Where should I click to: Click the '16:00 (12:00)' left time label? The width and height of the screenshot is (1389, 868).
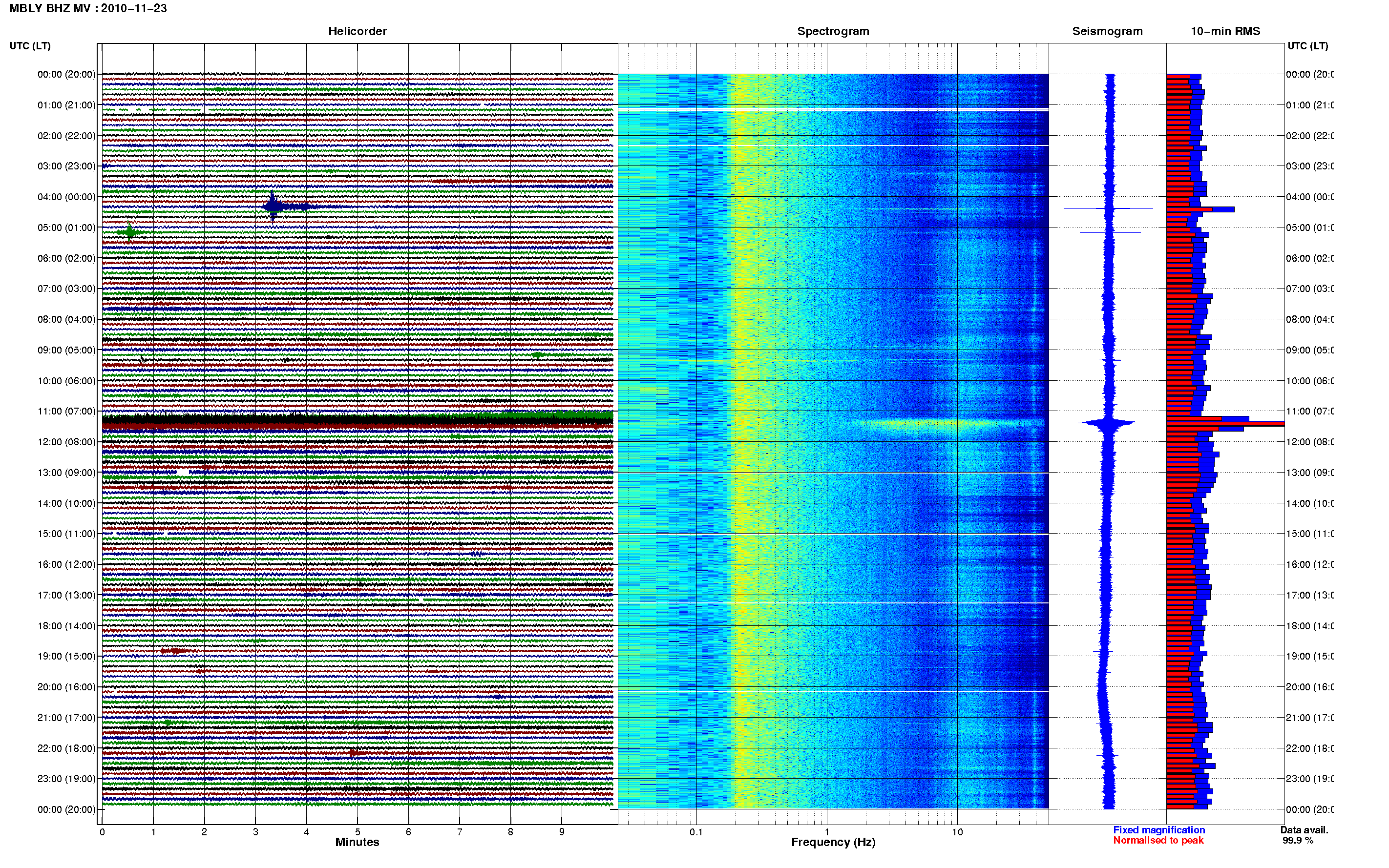(66, 564)
